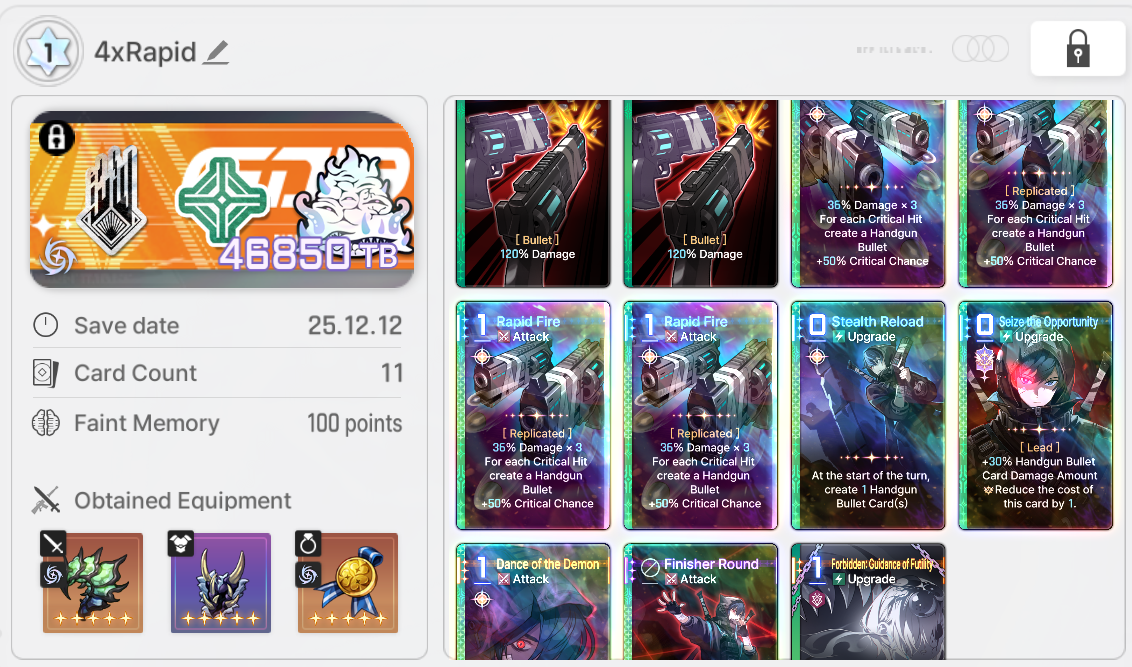Click the padlock button at top right
Viewport: 1132px width, 667px height.
coord(1077,48)
